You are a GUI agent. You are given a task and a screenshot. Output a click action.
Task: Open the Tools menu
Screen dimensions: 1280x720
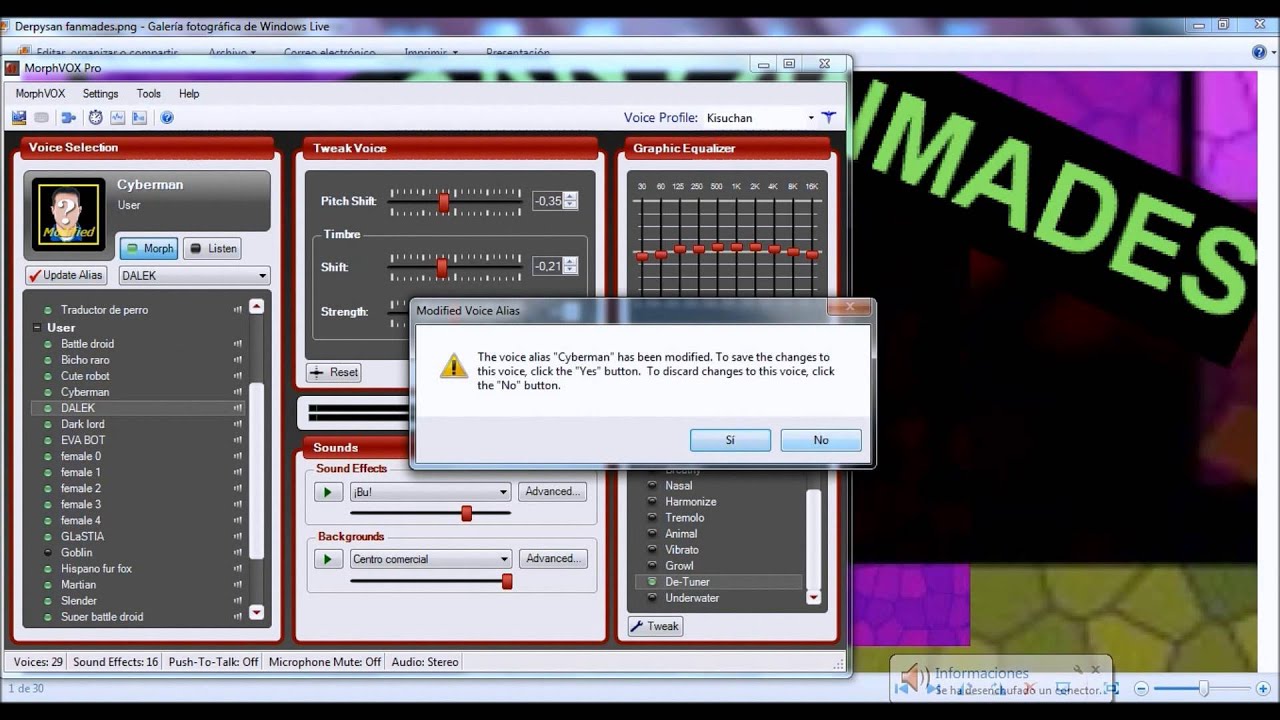coord(148,94)
